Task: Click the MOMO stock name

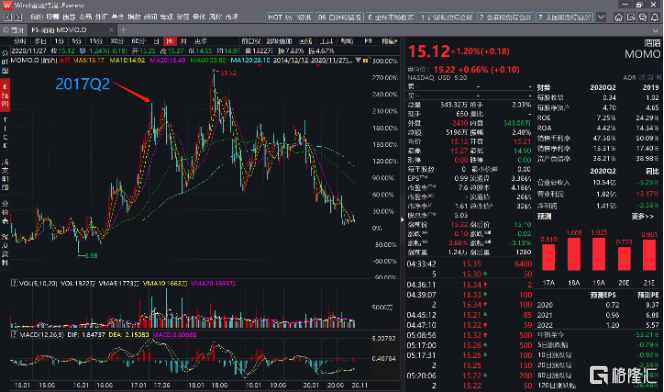Action: click(x=642, y=54)
